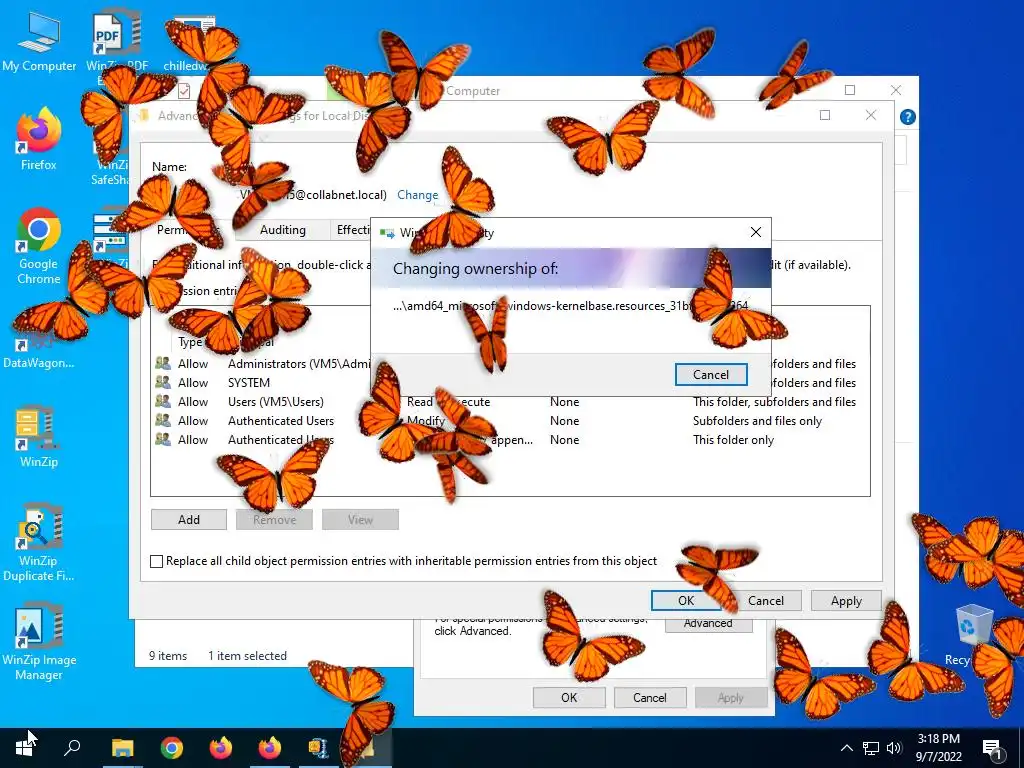Click 'Subfolders and files only' cell
The width and height of the screenshot is (1024, 768).
[x=758, y=421]
